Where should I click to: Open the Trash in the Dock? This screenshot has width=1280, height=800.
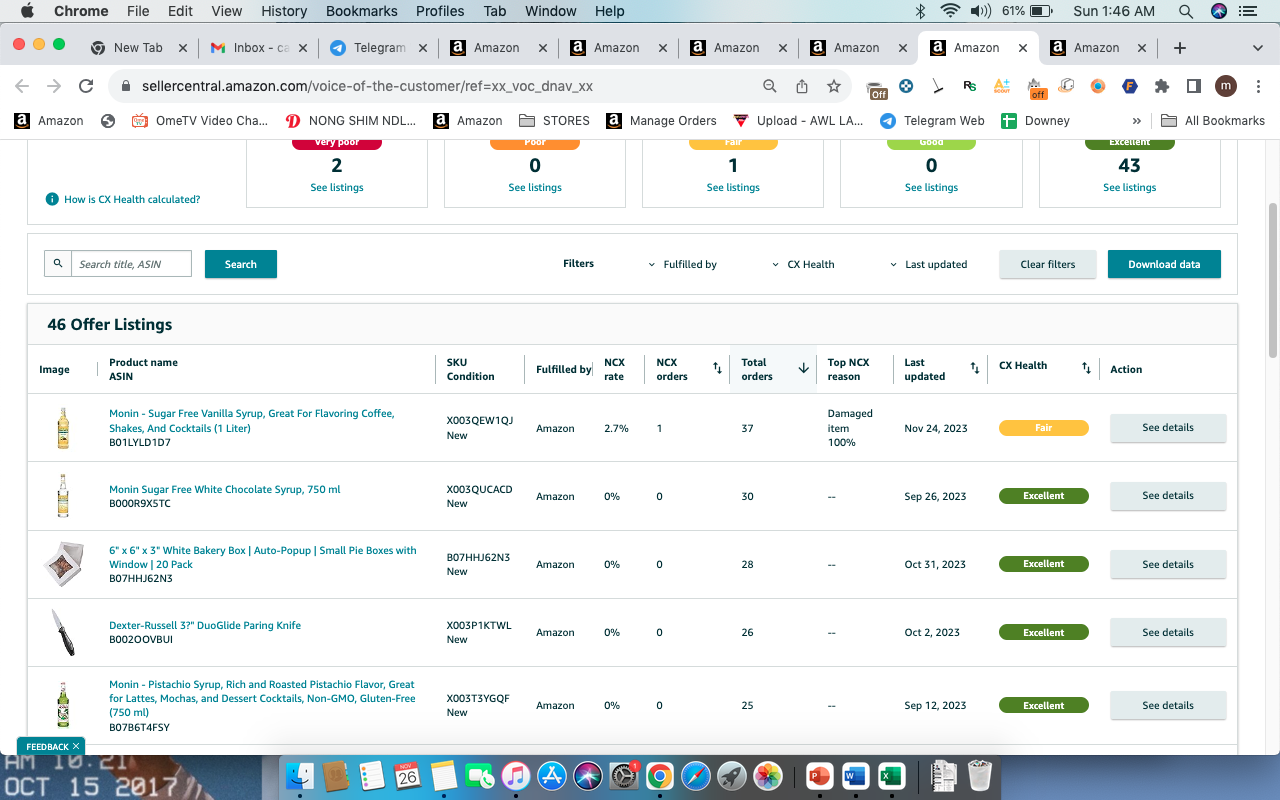coord(980,775)
